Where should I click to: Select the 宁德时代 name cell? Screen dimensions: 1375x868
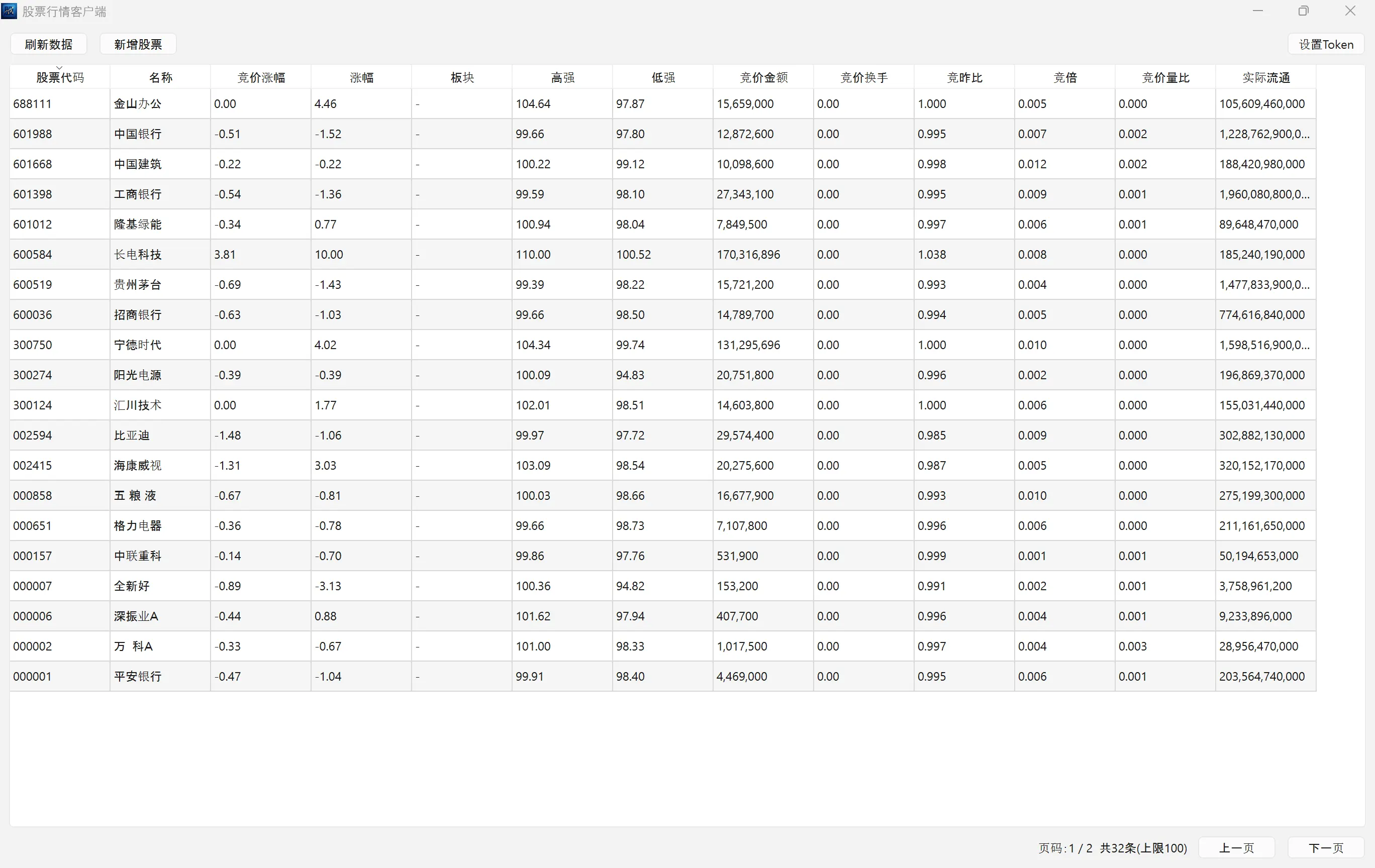160,345
